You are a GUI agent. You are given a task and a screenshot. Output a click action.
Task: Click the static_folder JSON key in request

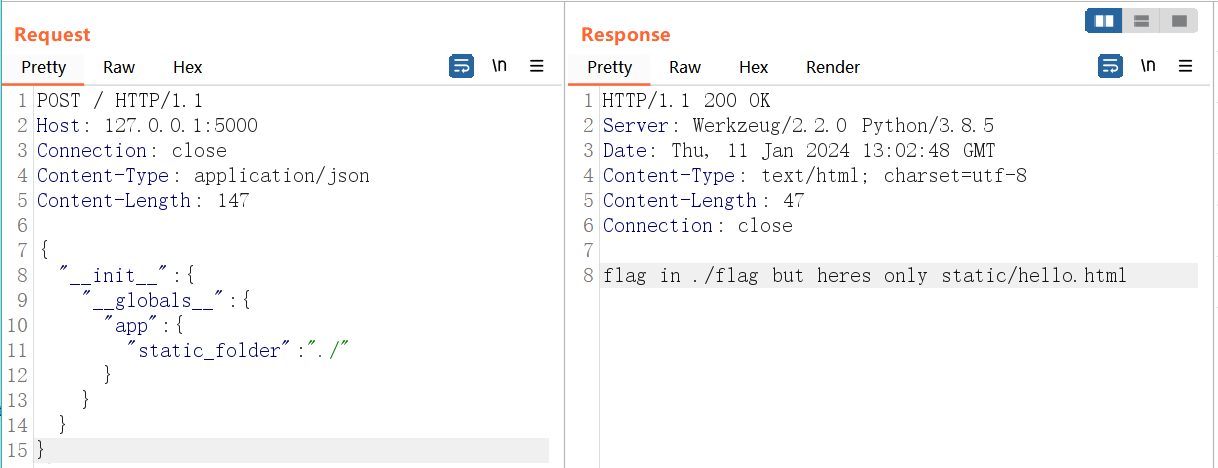pos(210,350)
